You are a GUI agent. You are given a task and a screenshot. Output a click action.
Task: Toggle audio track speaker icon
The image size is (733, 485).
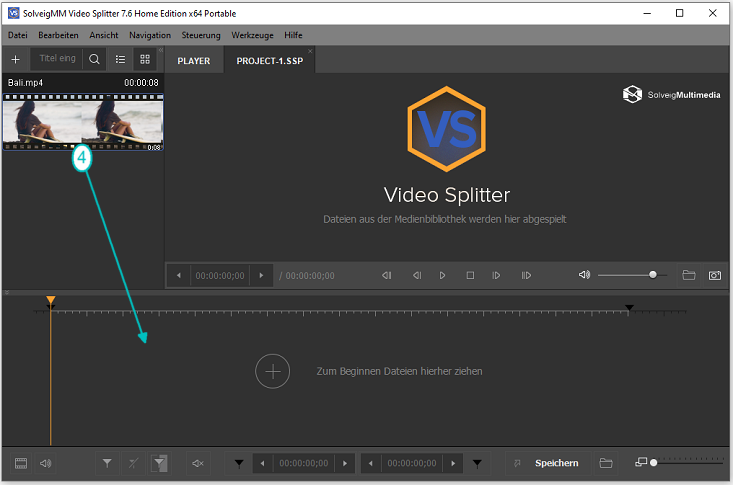click(45, 463)
